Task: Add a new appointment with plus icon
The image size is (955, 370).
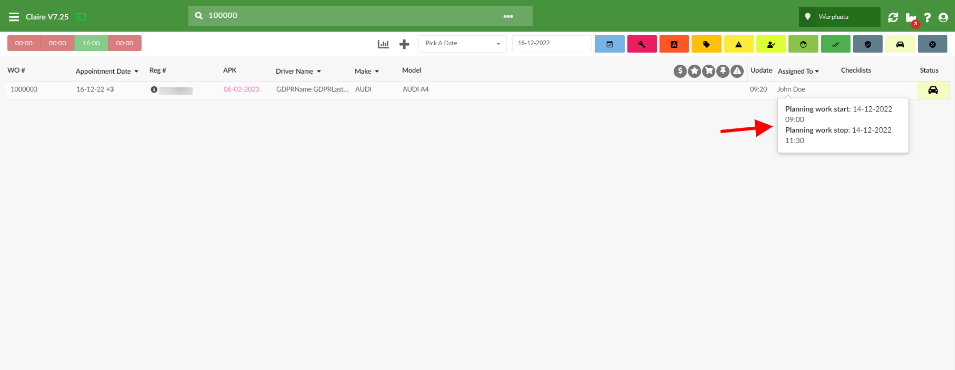Action: [404, 44]
